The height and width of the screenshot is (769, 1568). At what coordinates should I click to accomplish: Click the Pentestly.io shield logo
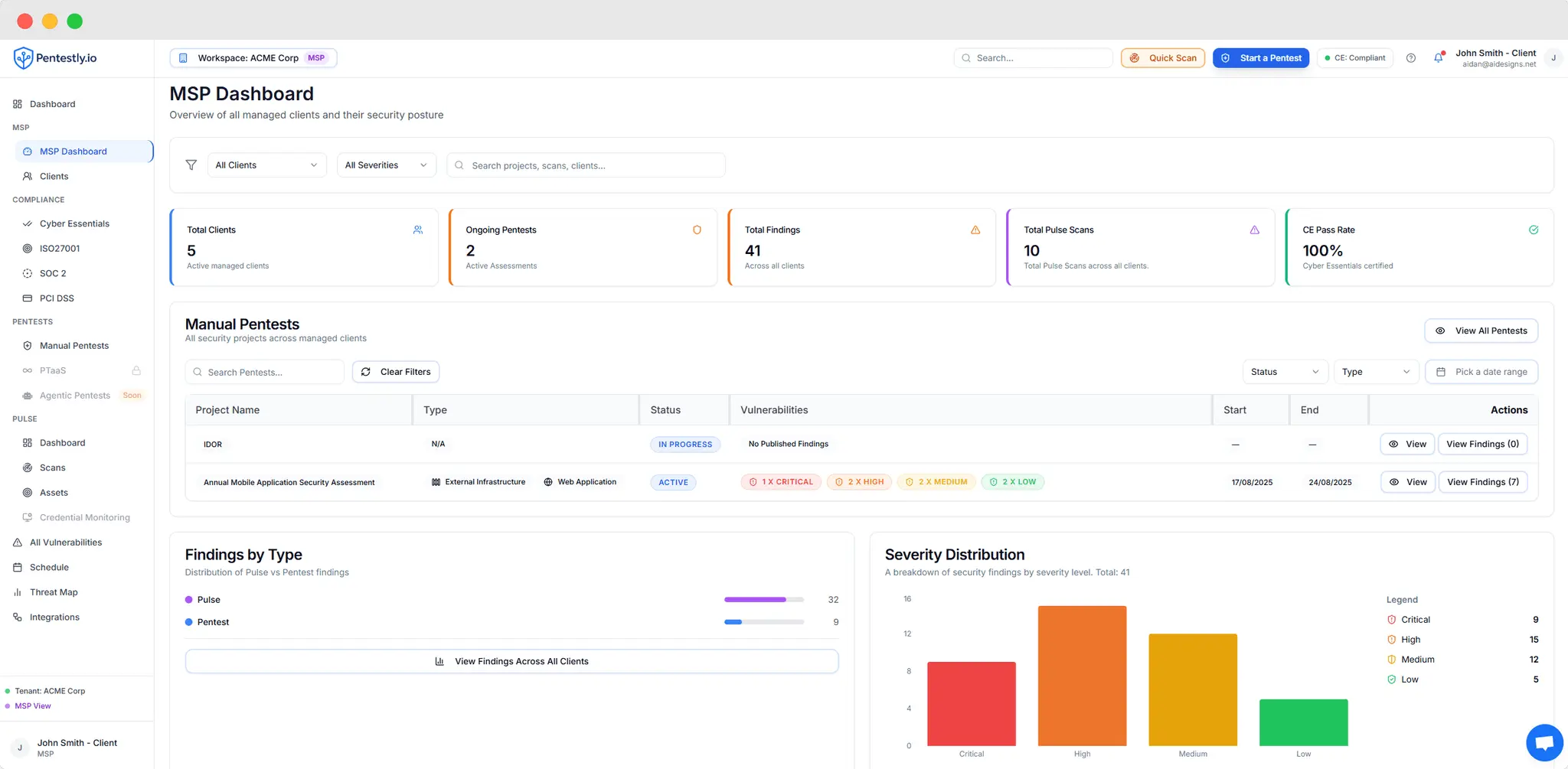[x=24, y=58]
